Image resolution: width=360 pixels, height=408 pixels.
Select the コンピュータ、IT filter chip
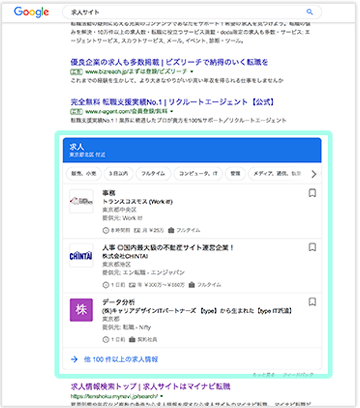(198, 174)
